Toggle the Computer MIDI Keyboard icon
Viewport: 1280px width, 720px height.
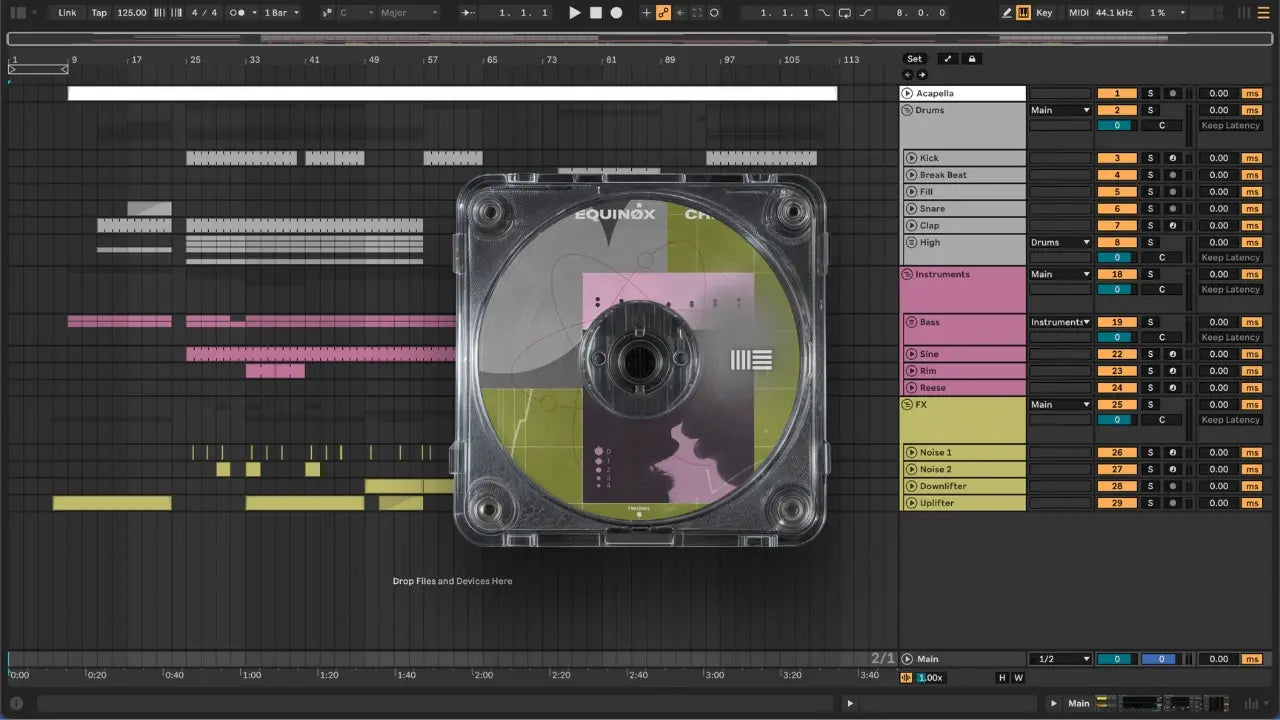coord(1023,13)
